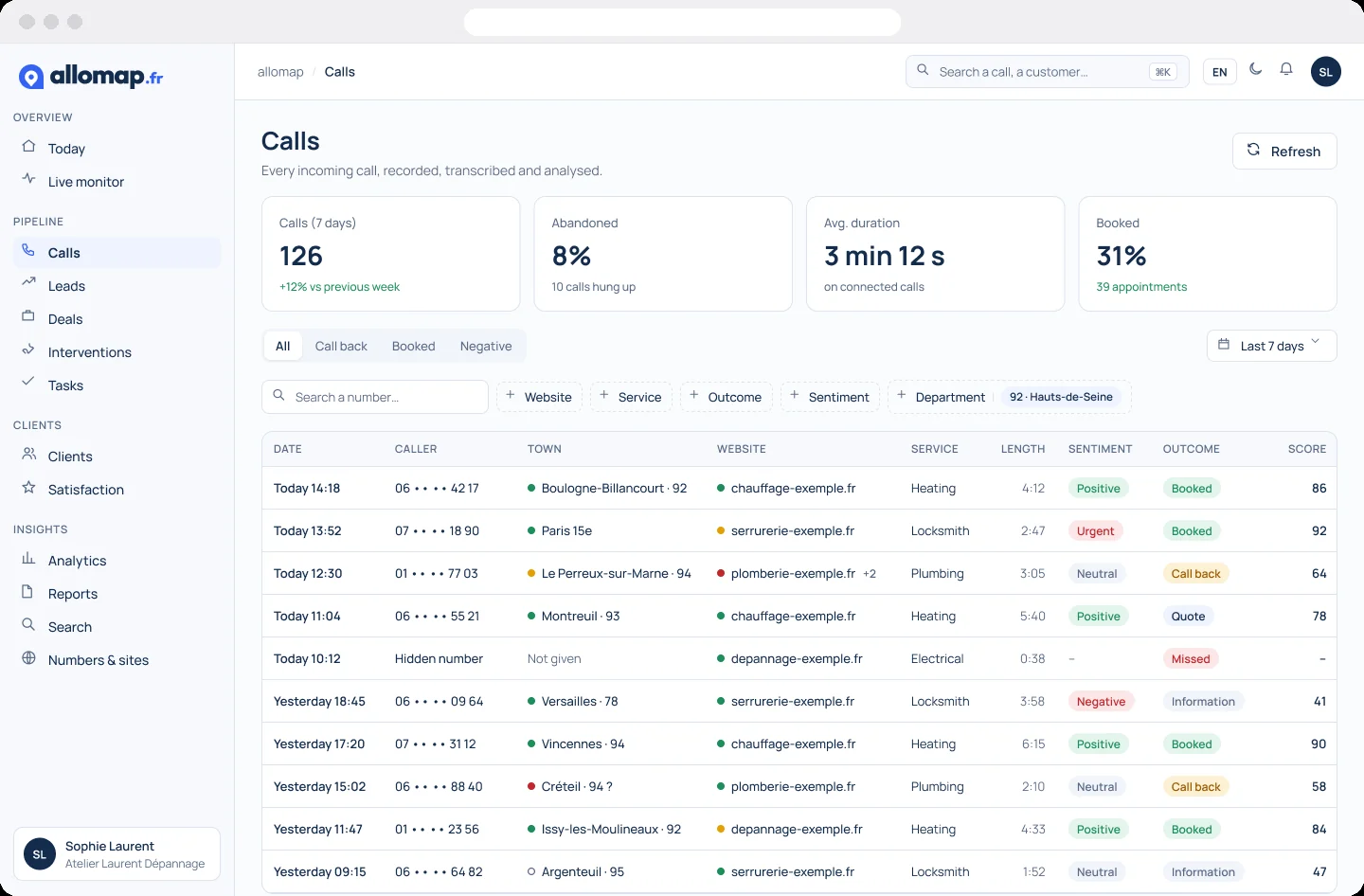This screenshot has height=896, width=1364.
Task: Click the Quote outcome badge
Action: 1188,617
